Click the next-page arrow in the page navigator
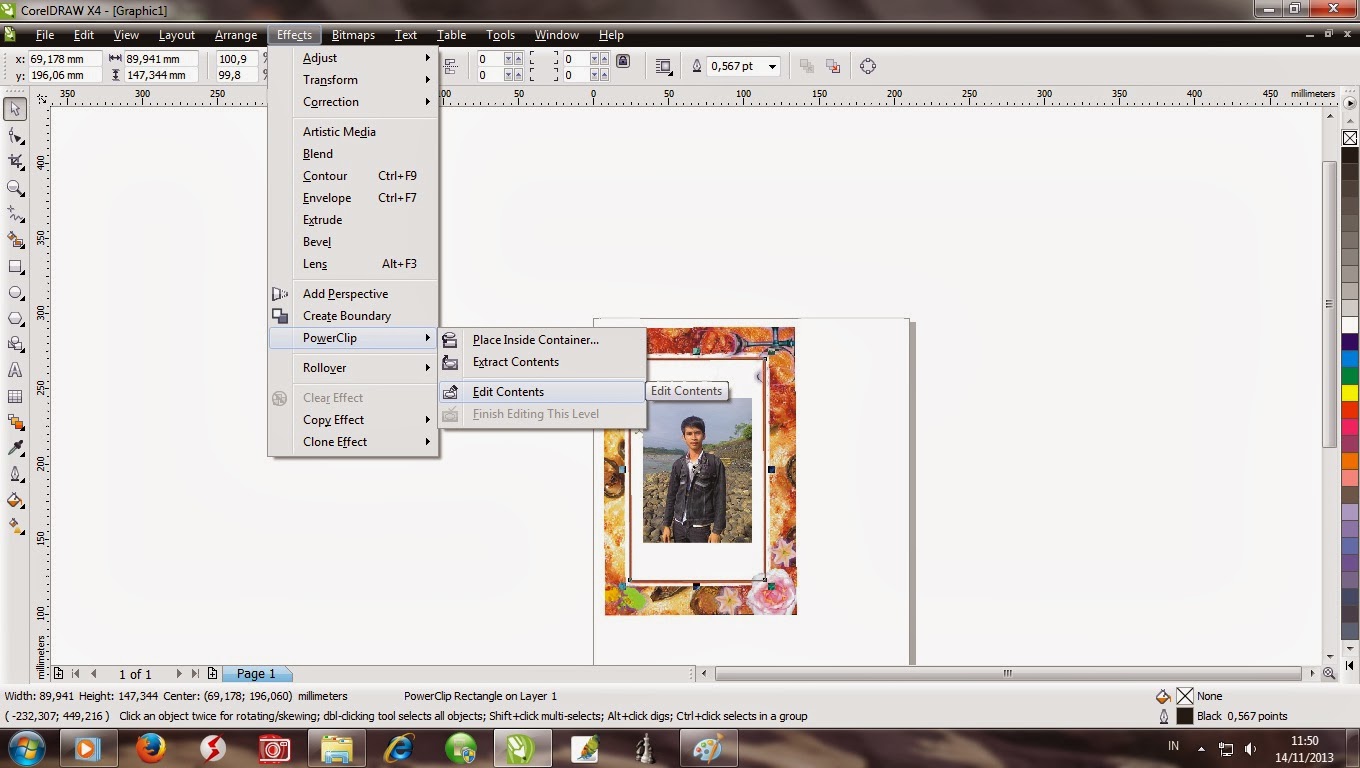The height and width of the screenshot is (768, 1360). 180,674
